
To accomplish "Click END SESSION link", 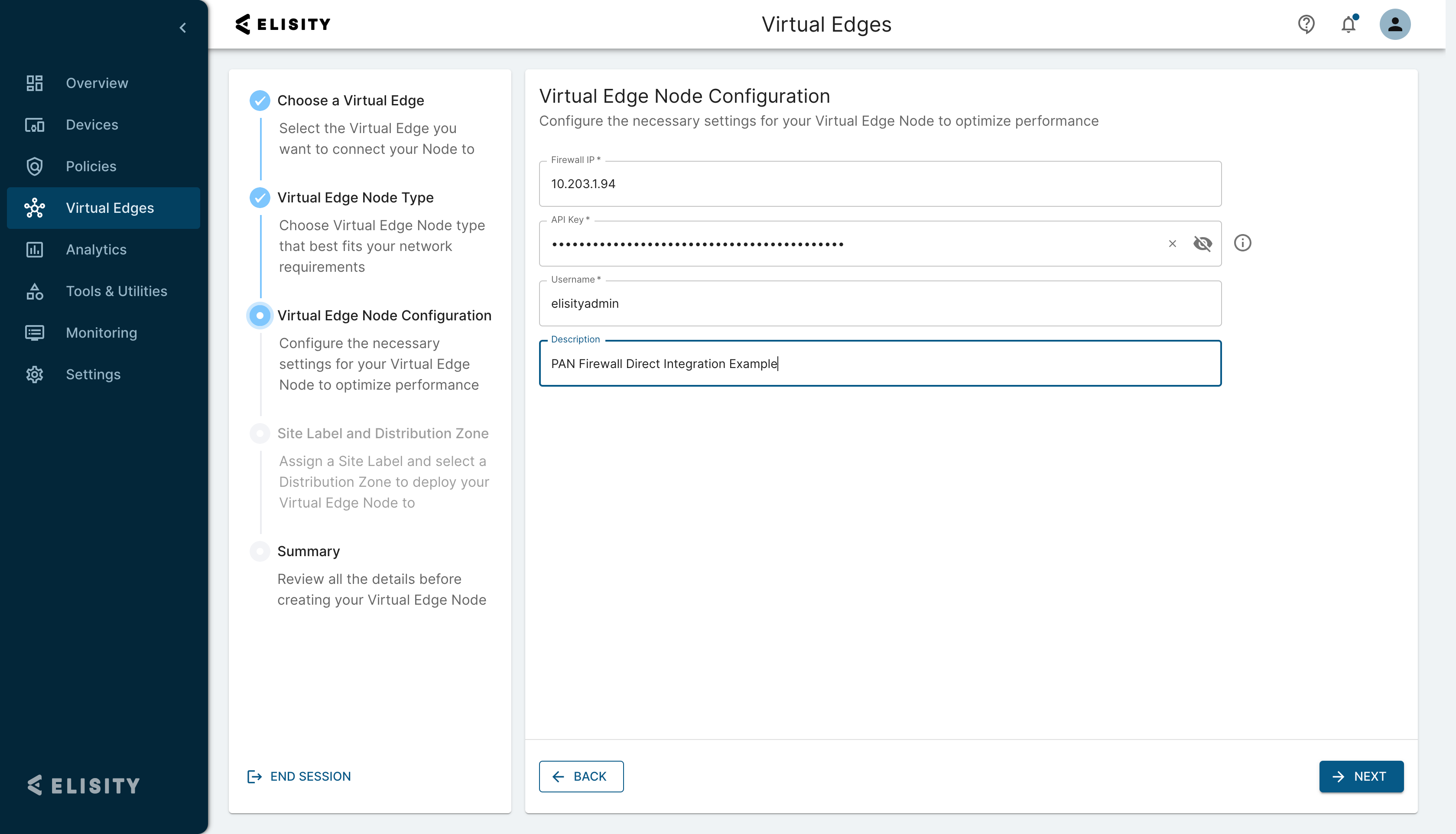I will pyautogui.click(x=299, y=777).
